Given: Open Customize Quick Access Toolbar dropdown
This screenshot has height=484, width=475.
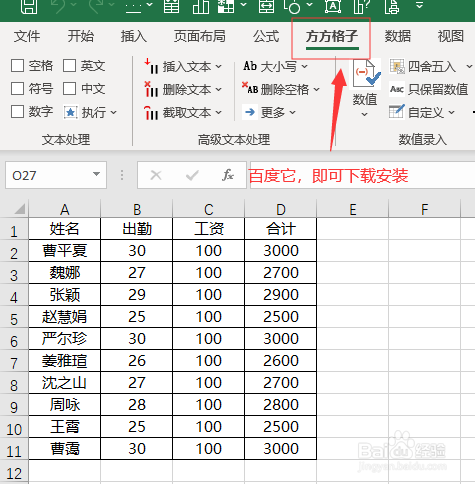Looking at the screenshot, I should [419, 5].
